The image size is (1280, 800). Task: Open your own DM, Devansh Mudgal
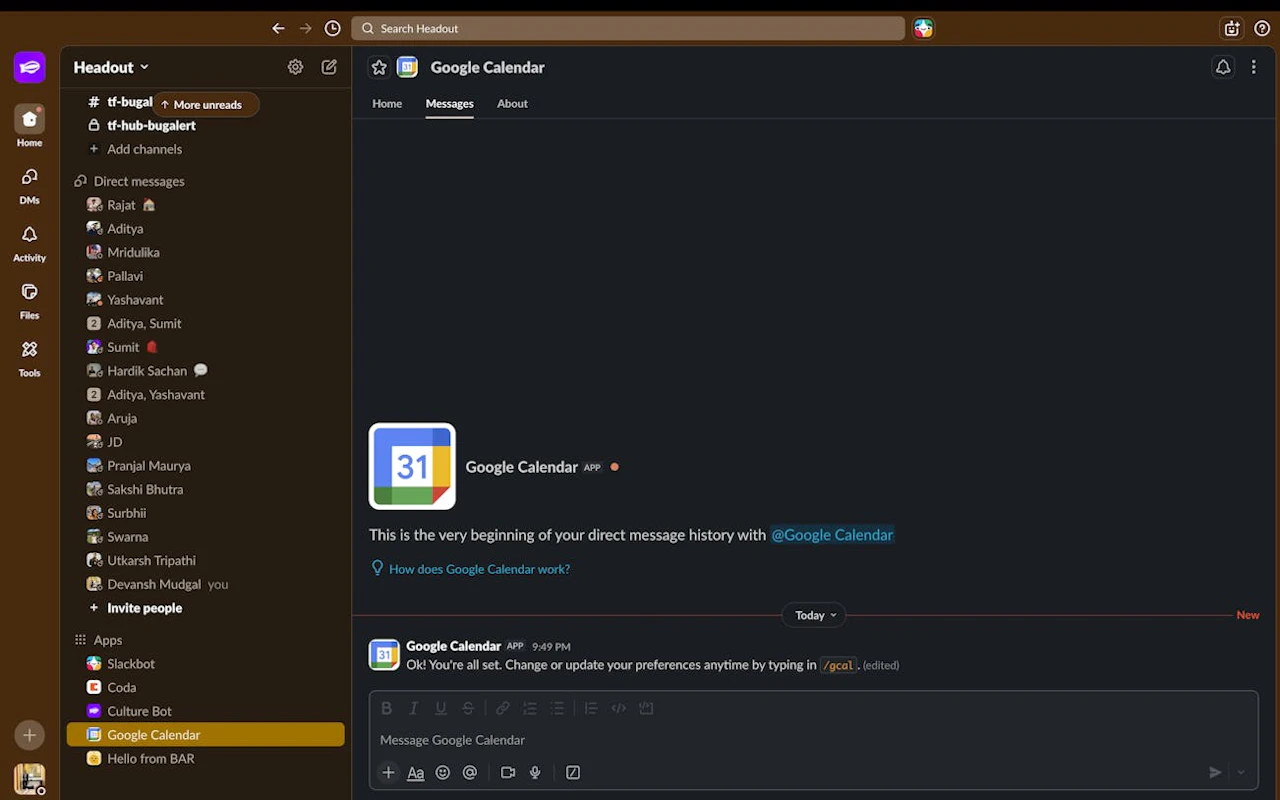(x=205, y=584)
